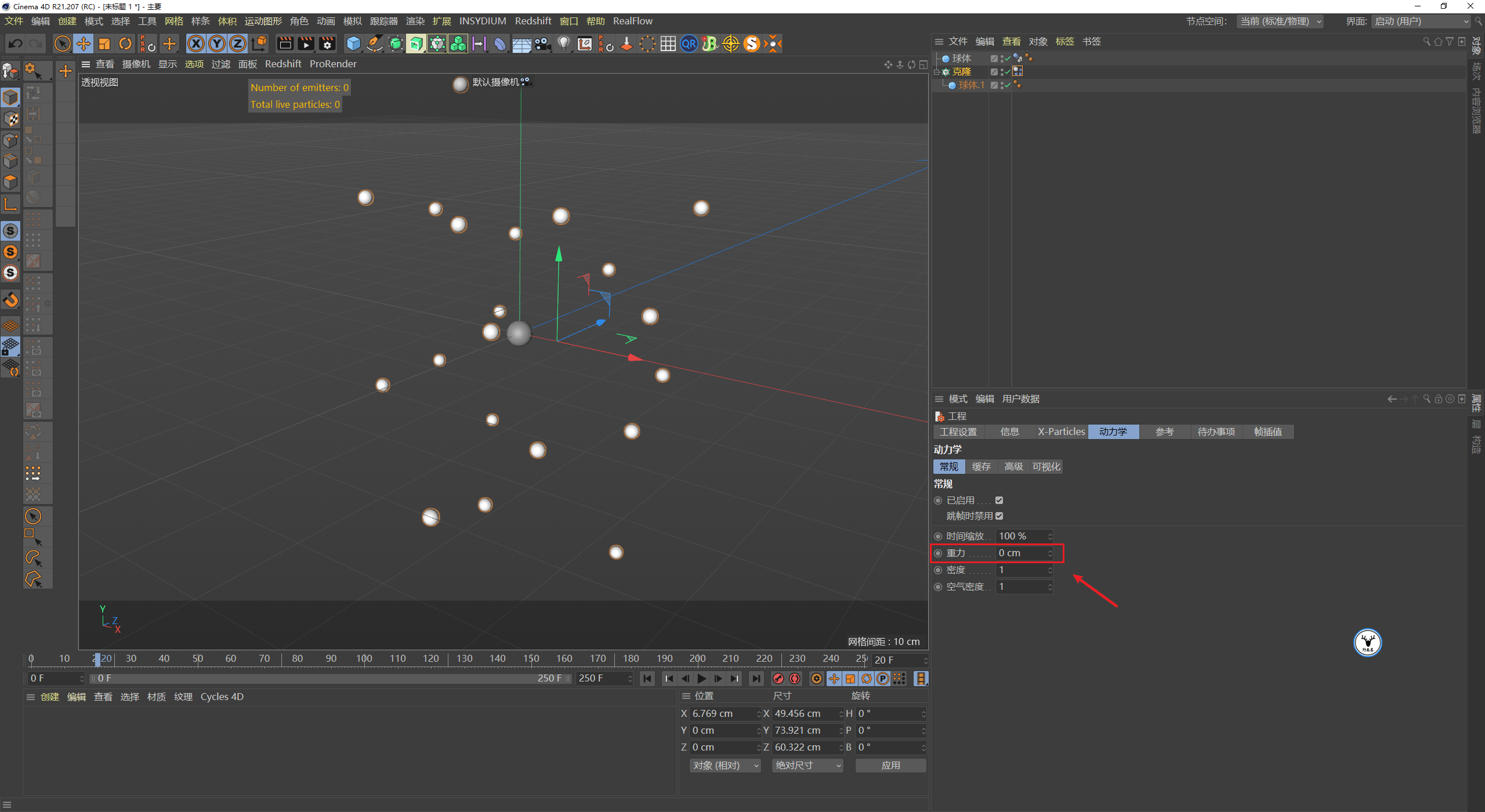
Task: Open the 绝对尺寸 size mode dropdown
Action: [807, 766]
